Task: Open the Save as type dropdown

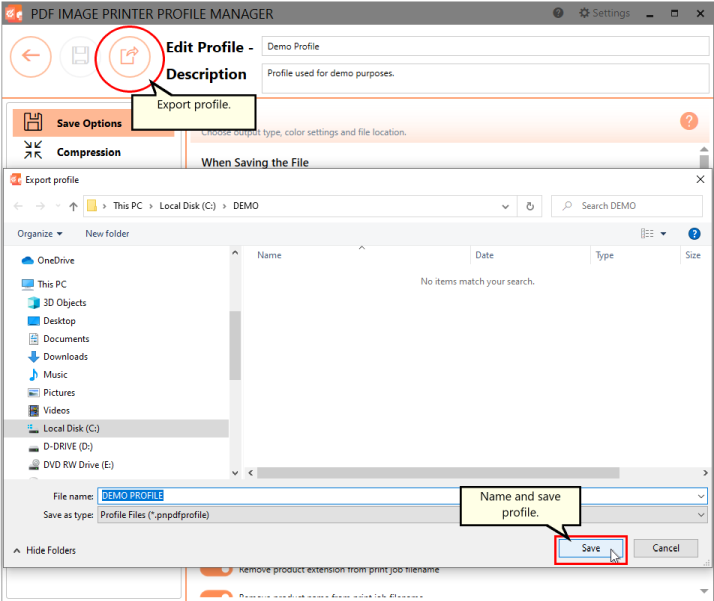Action: click(x=403, y=515)
